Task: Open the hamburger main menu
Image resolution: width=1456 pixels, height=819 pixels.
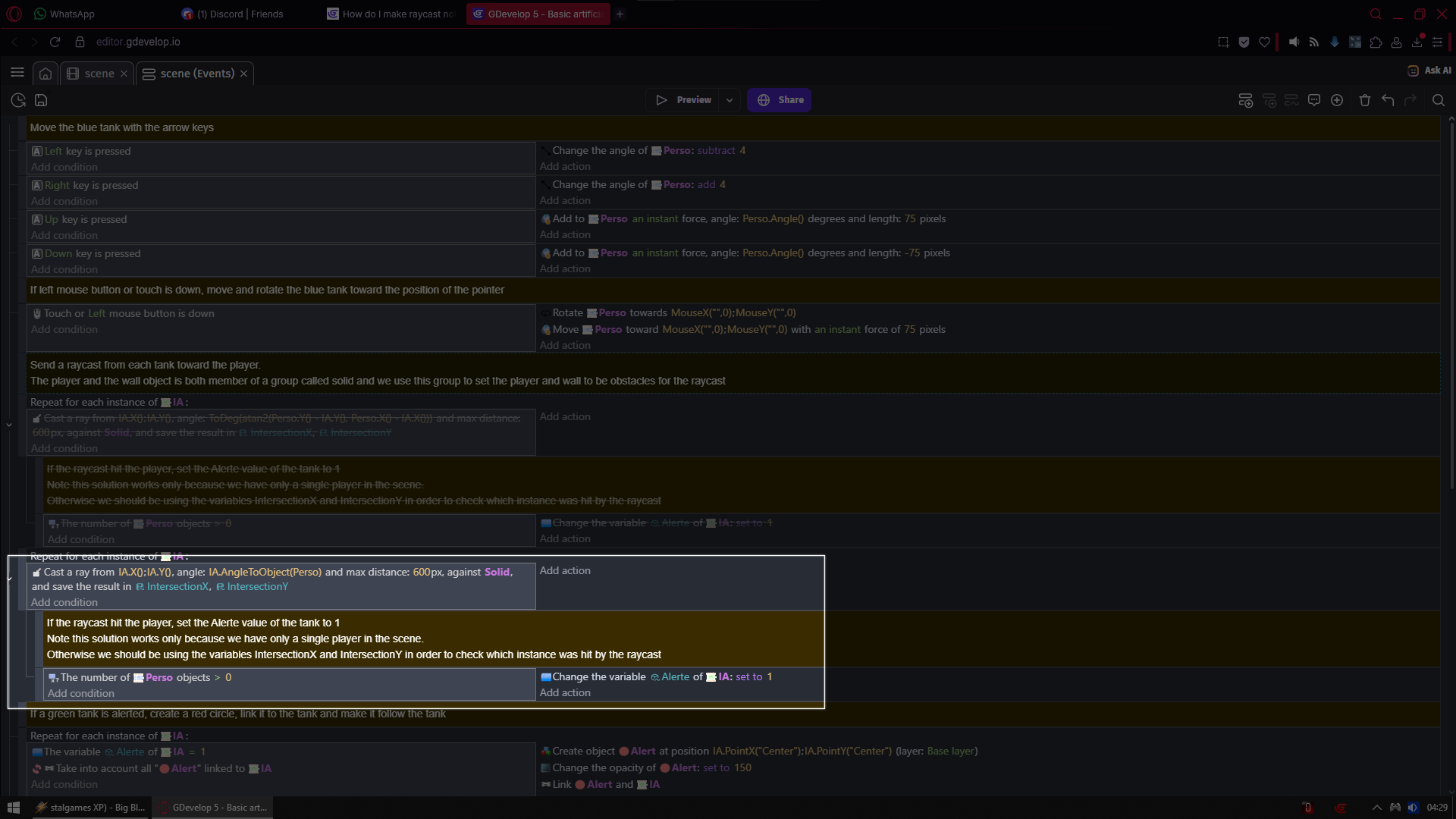Action: [x=17, y=73]
